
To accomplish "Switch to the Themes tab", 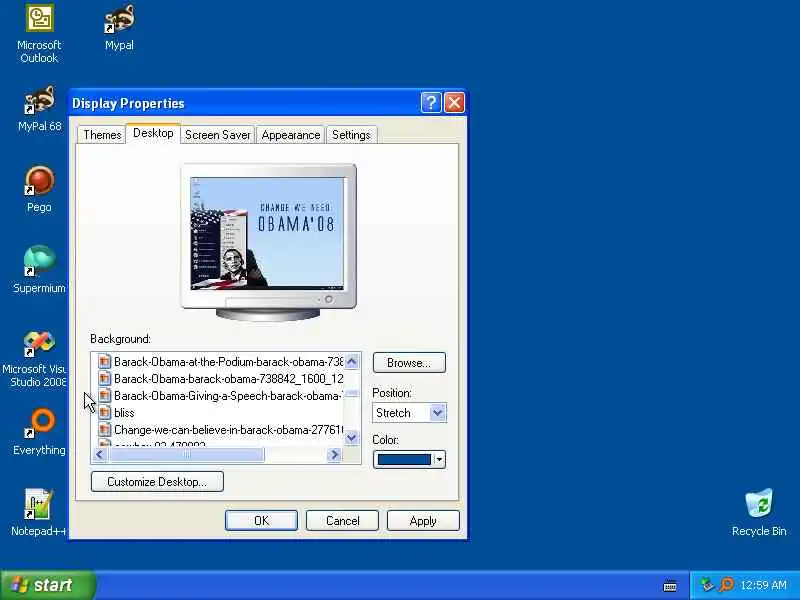I will [102, 135].
